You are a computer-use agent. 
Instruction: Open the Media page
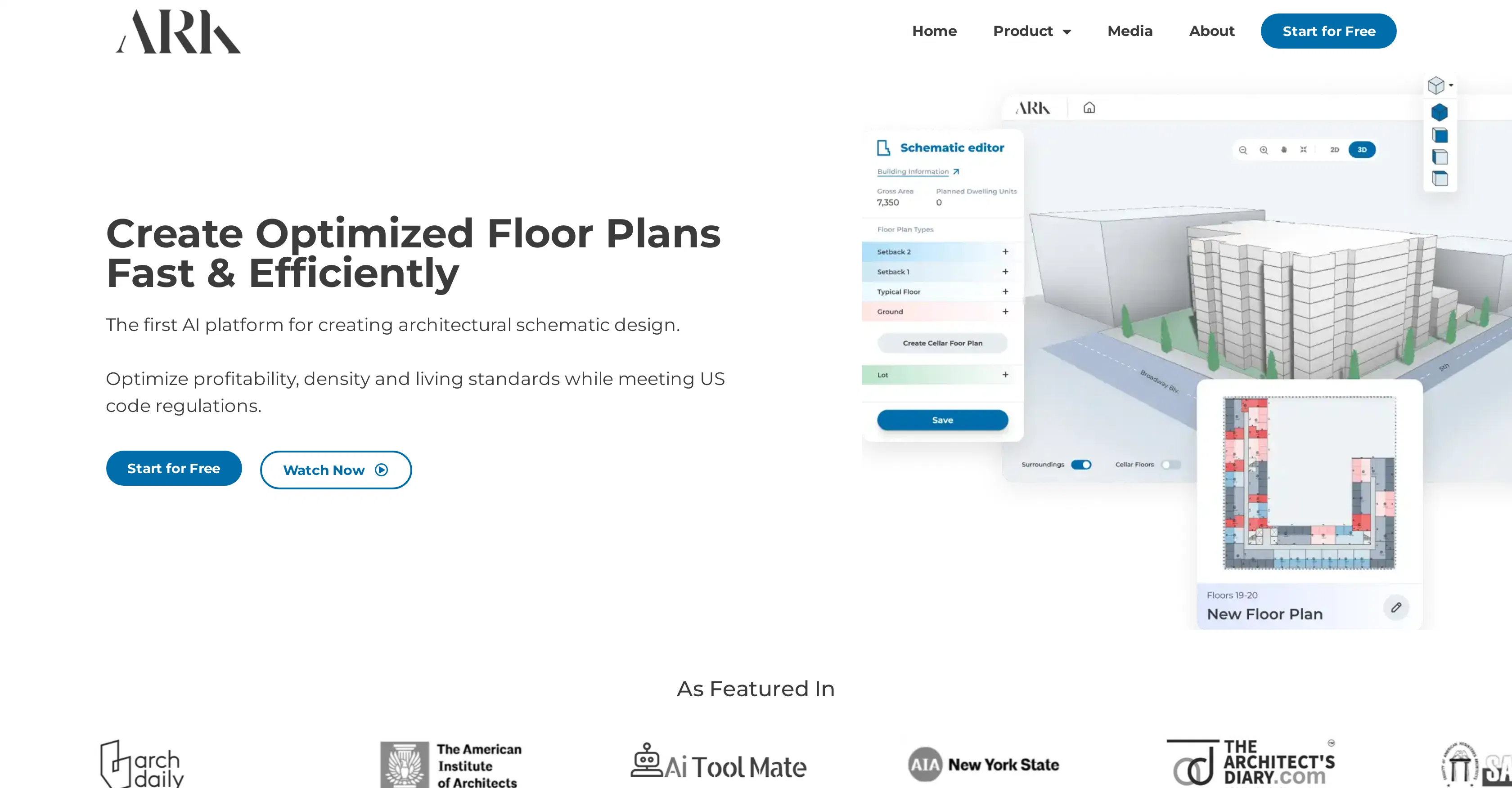(1130, 31)
